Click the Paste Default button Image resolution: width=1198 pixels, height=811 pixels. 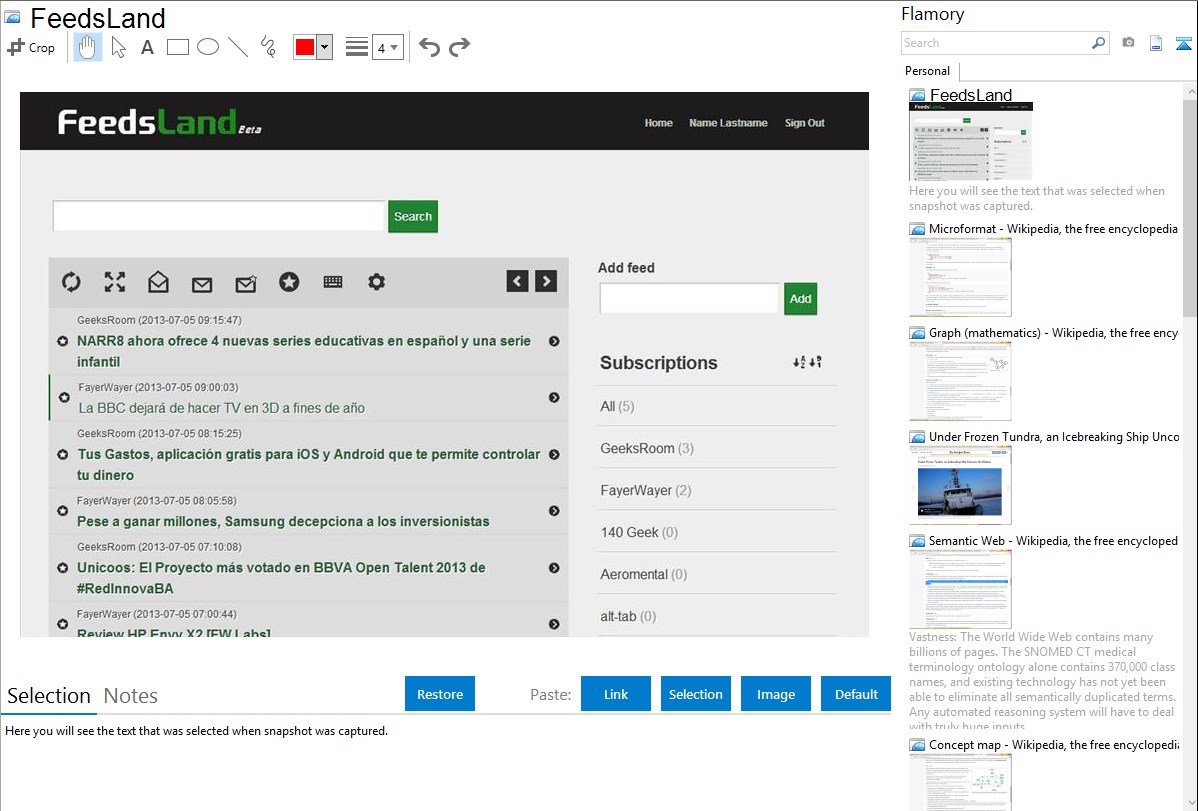pyautogui.click(x=856, y=694)
